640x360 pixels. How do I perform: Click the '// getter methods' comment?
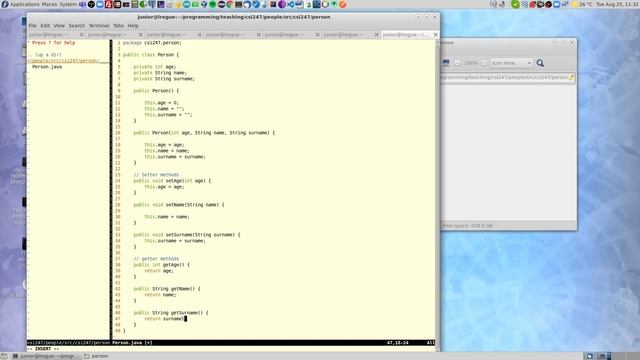[x=156, y=259]
